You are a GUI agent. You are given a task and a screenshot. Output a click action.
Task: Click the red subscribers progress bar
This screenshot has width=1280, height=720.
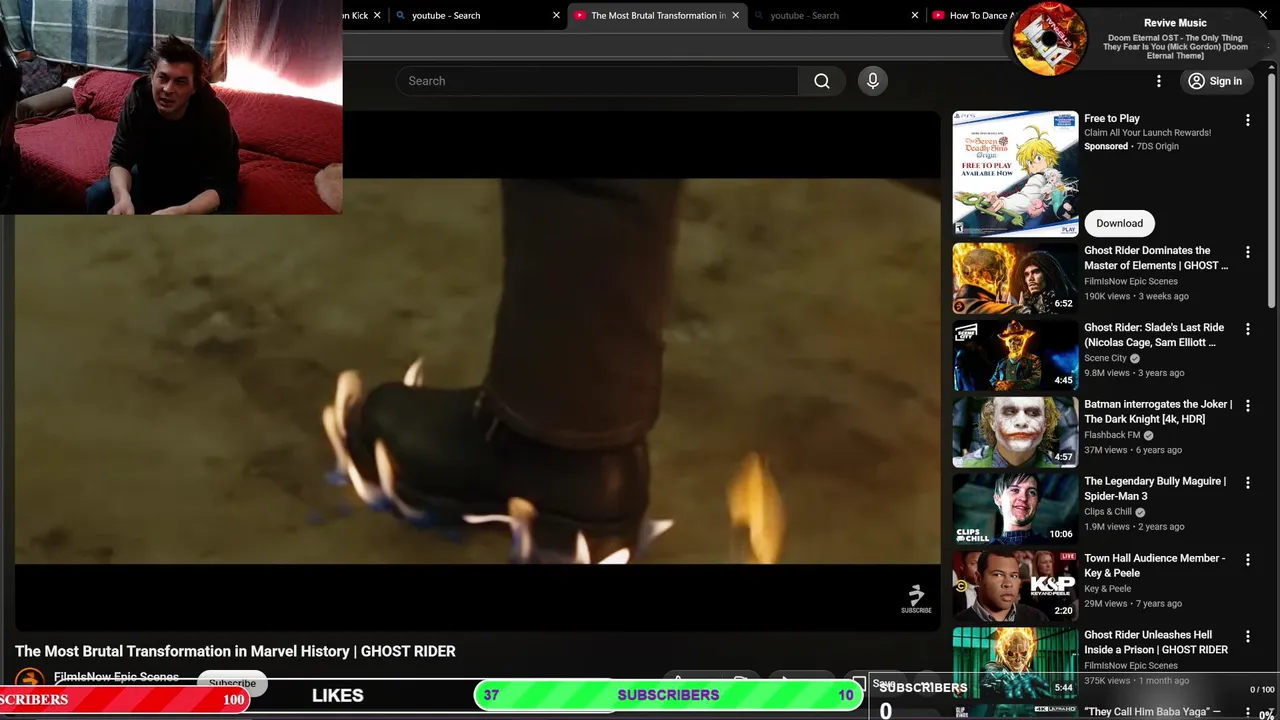point(123,699)
